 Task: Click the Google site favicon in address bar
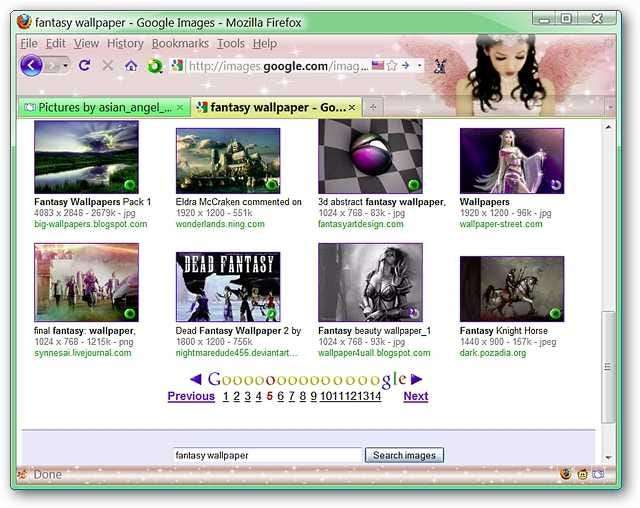[x=177, y=65]
